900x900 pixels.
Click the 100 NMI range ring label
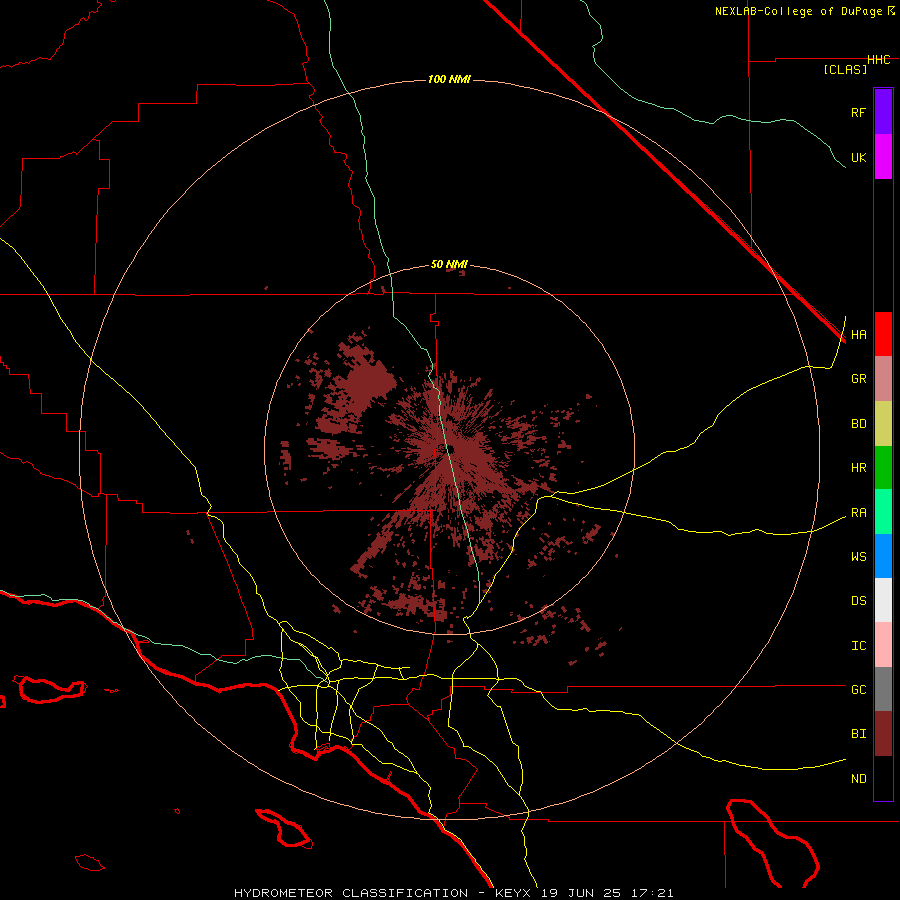pyautogui.click(x=449, y=79)
